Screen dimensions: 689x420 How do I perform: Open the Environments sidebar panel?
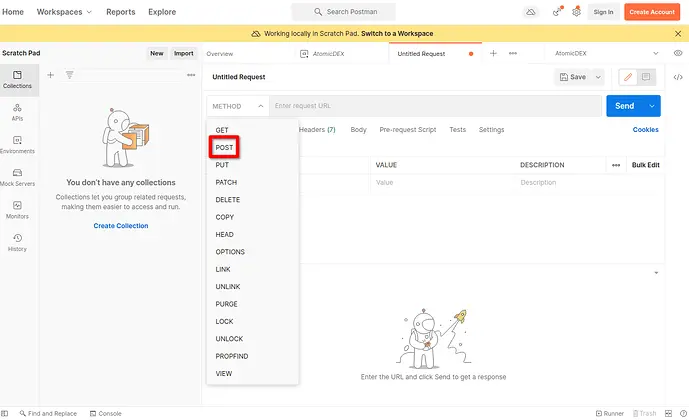tap(17, 144)
